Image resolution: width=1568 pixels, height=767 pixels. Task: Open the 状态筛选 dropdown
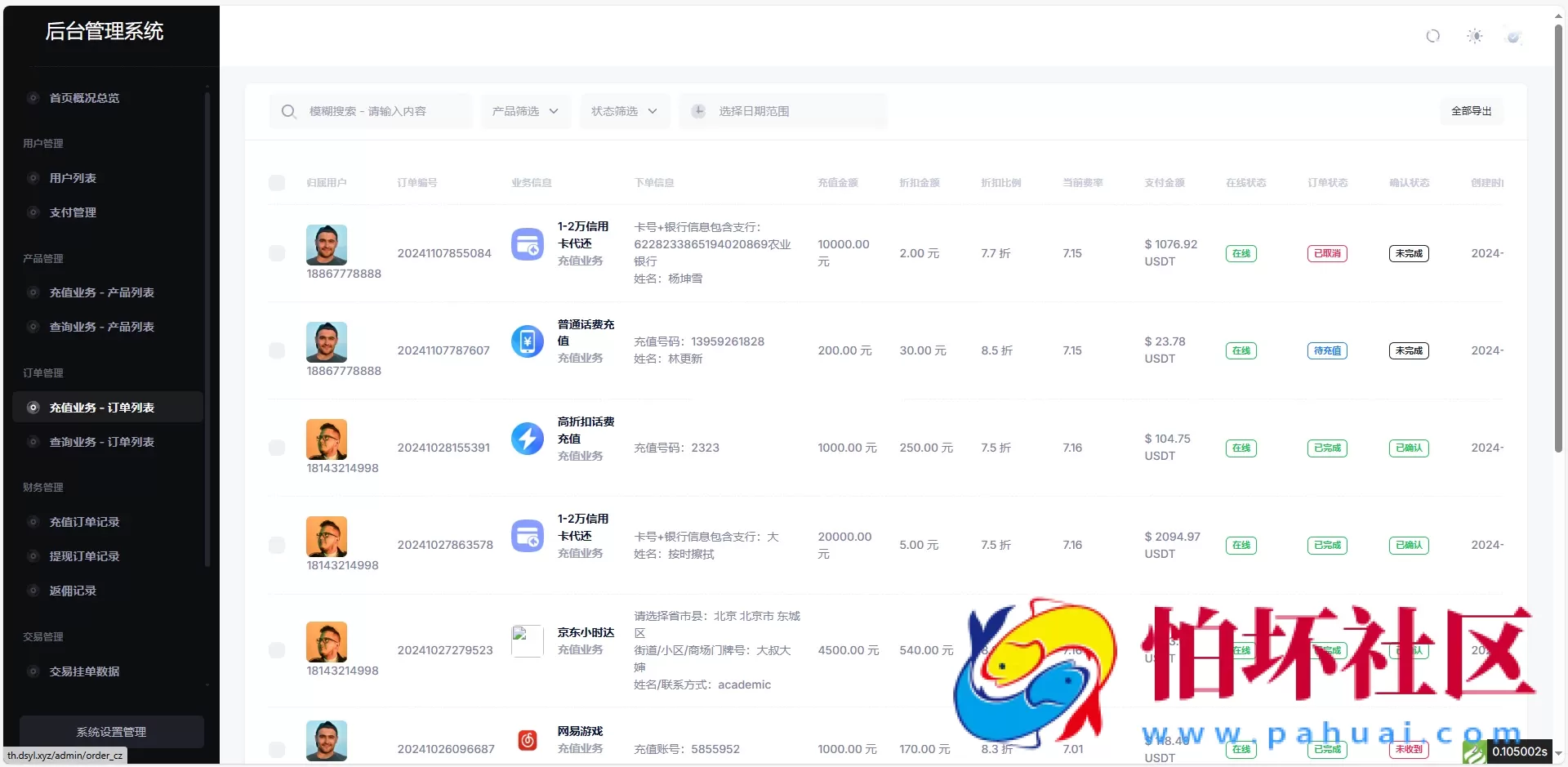(624, 111)
